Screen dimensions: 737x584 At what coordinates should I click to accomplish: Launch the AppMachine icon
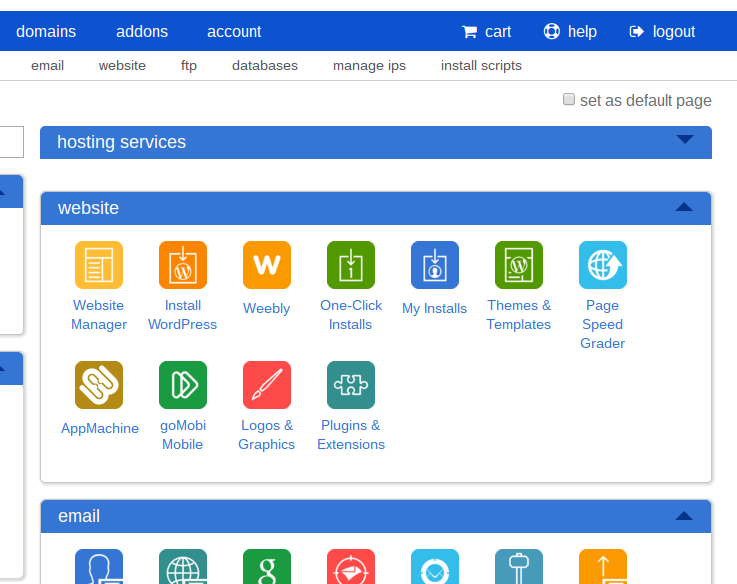tap(99, 385)
